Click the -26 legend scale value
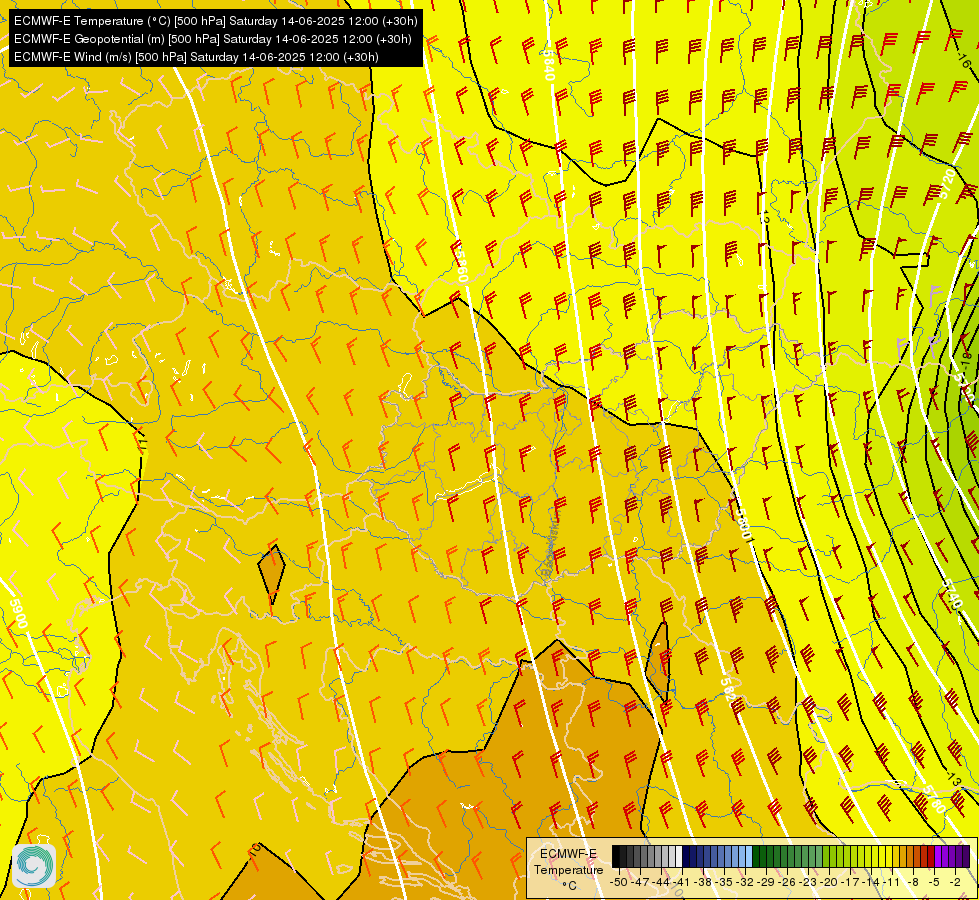The height and width of the screenshot is (900, 979). coord(788,882)
